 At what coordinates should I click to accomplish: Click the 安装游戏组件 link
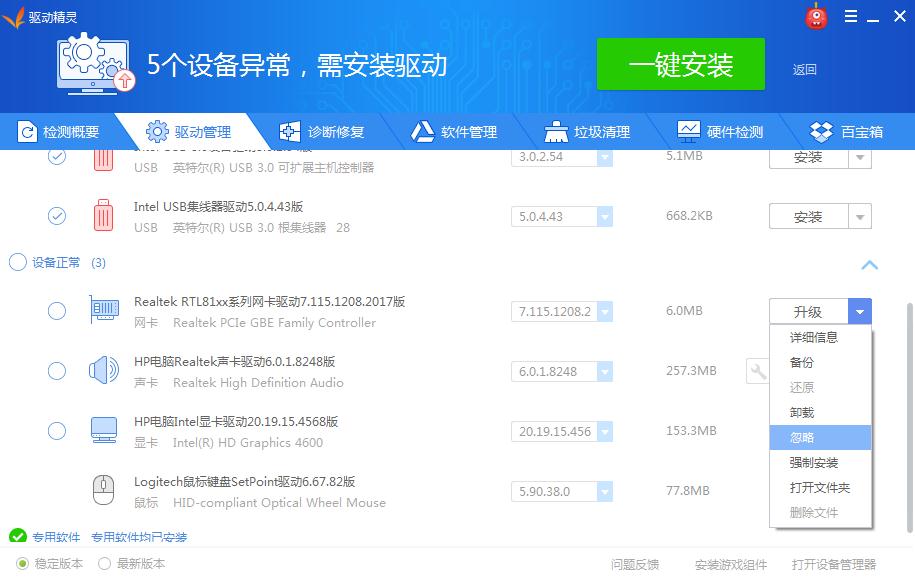[731, 564]
